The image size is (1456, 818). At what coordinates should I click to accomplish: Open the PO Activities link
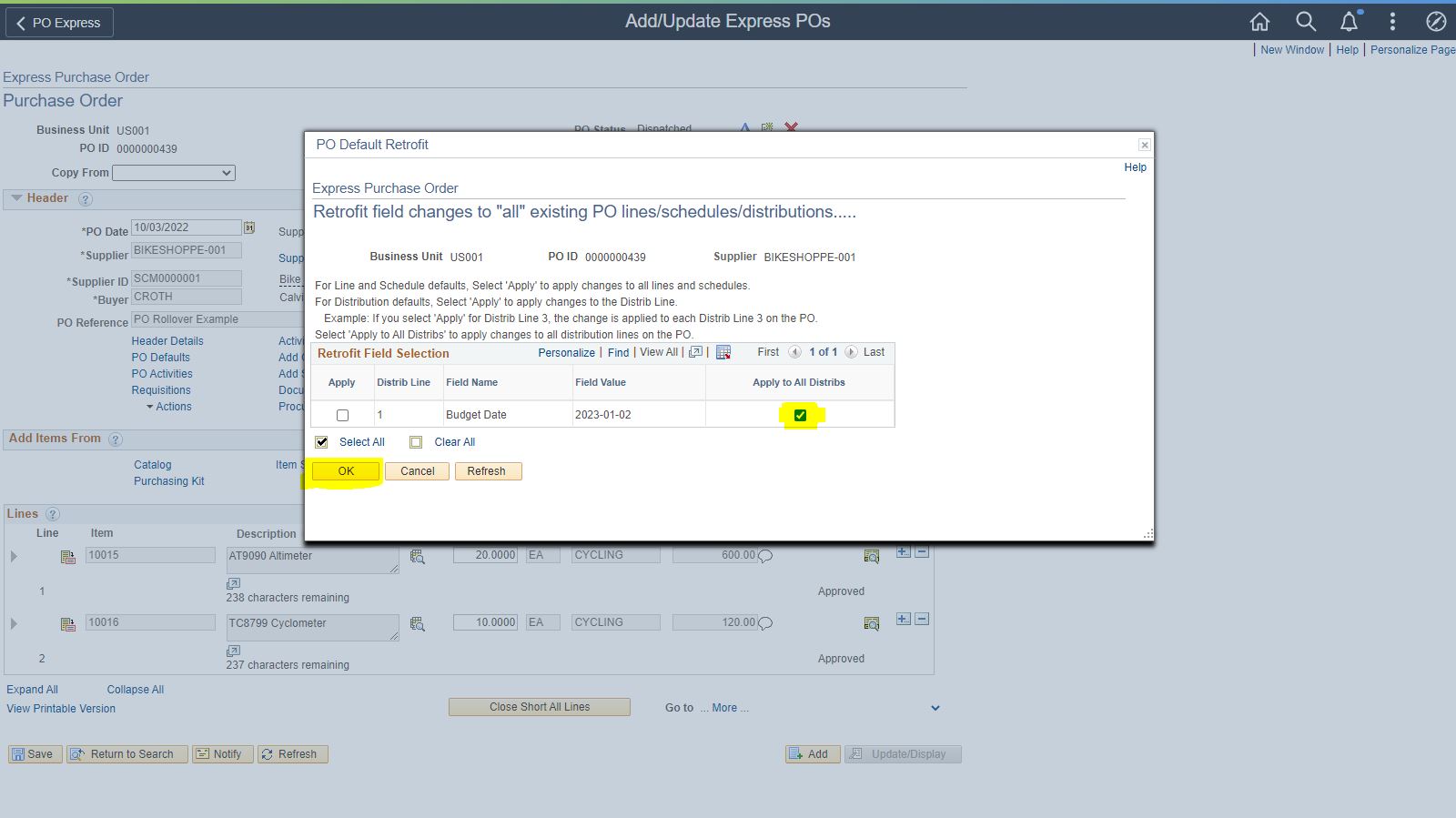click(162, 374)
